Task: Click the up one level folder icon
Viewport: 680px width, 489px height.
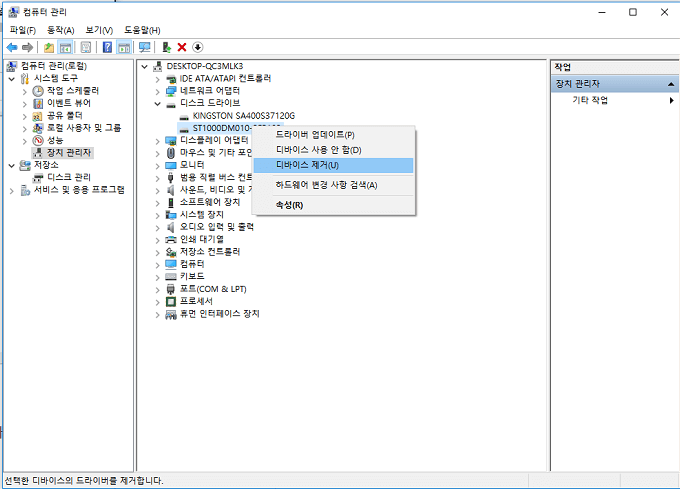Action: click(x=49, y=47)
